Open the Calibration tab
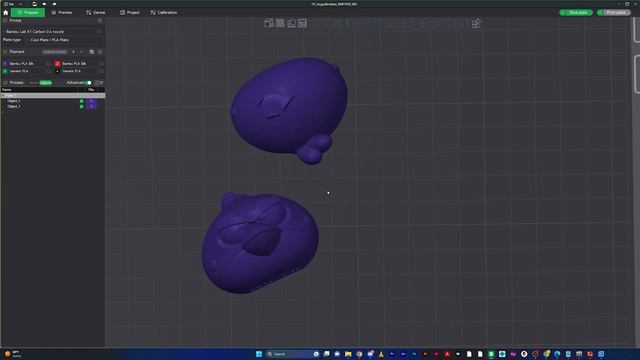Viewport: 640px width, 360px height. (164, 13)
